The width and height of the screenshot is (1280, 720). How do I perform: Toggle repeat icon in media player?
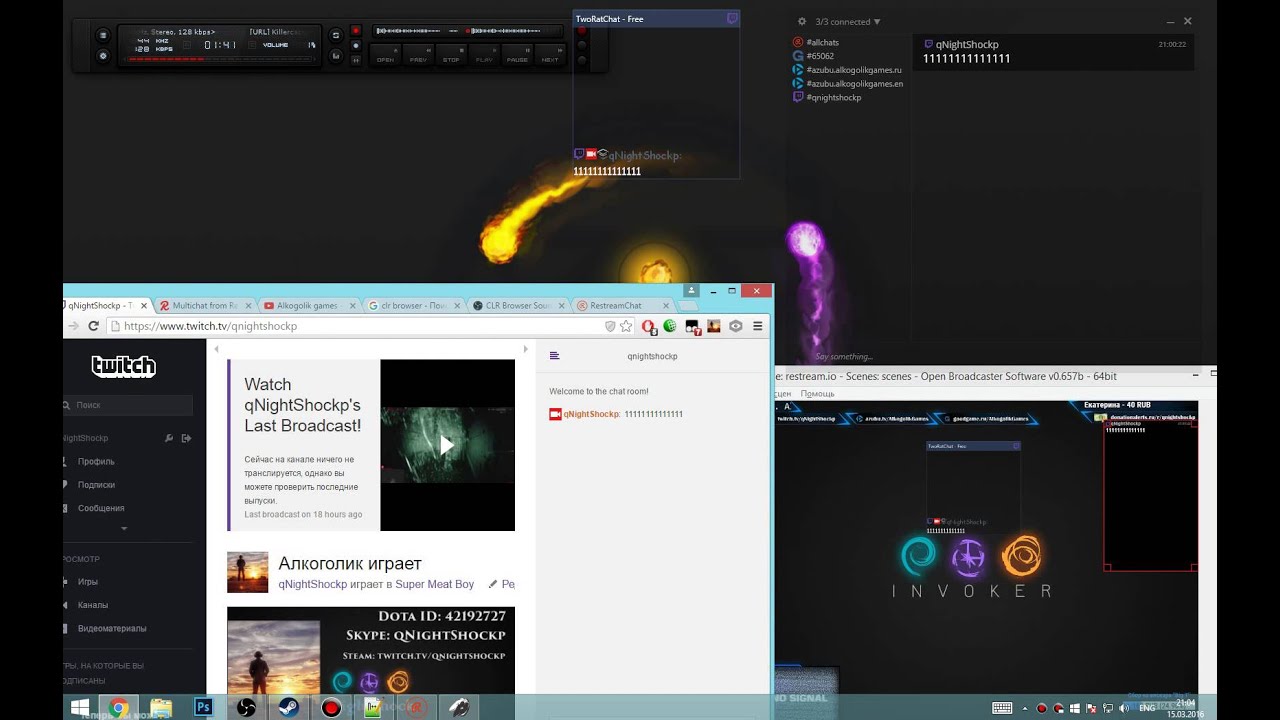336,35
